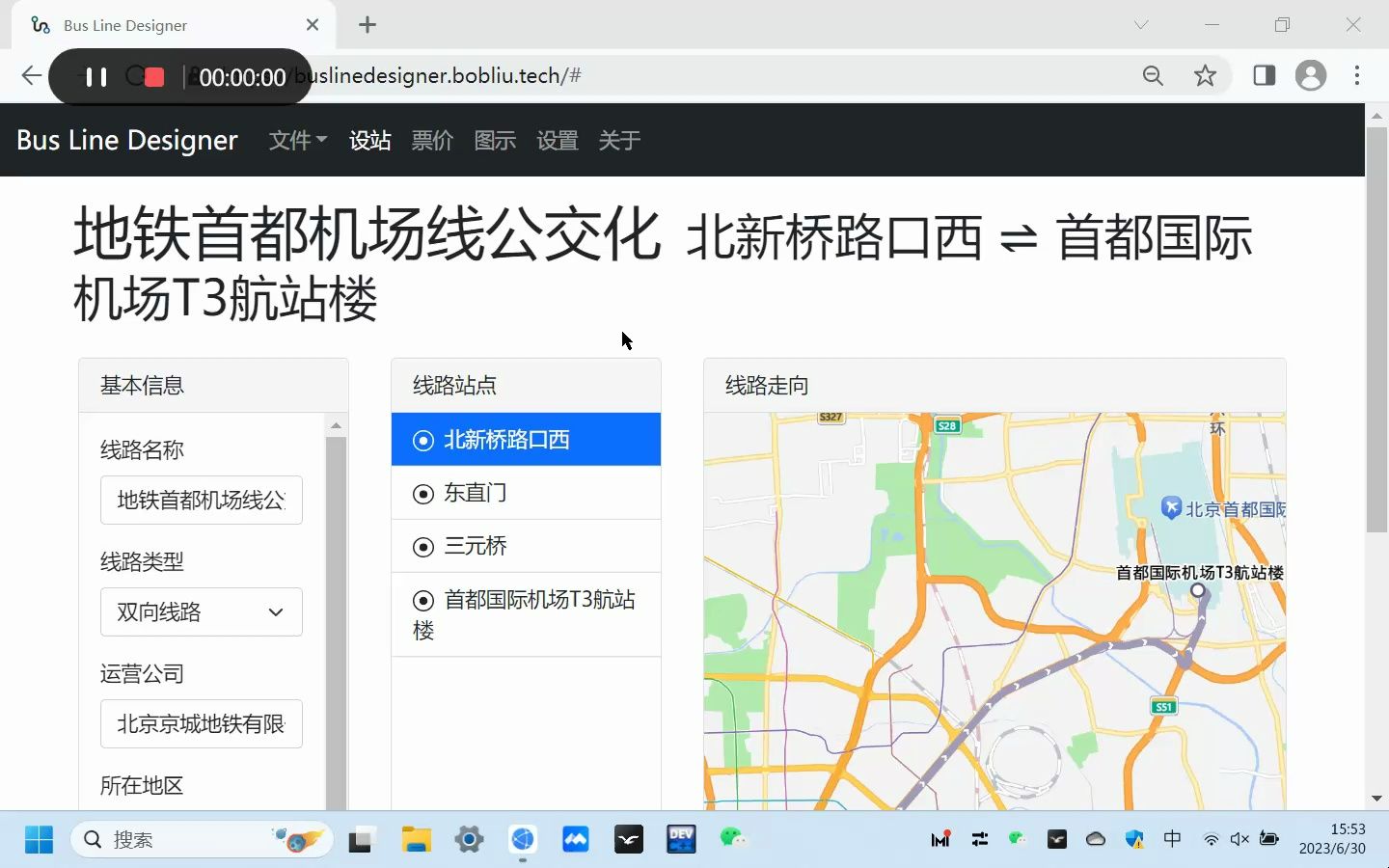Select the Bus Line Designer browser tab
1389x868 pixels.
(x=174, y=25)
